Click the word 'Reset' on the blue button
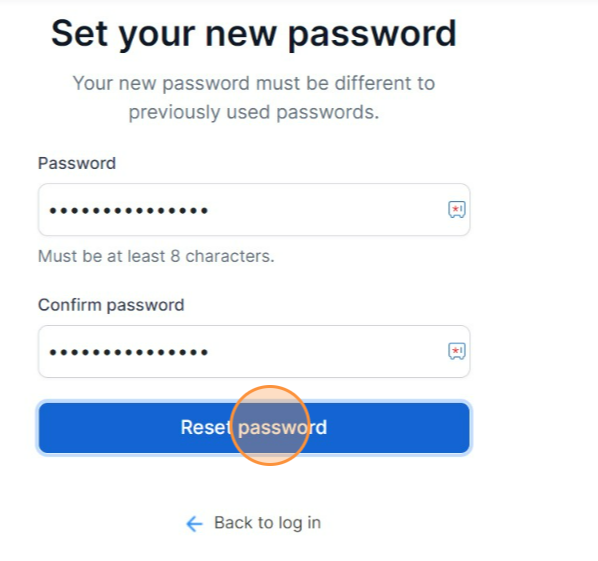This screenshot has height=561, width=598. click(x=206, y=427)
